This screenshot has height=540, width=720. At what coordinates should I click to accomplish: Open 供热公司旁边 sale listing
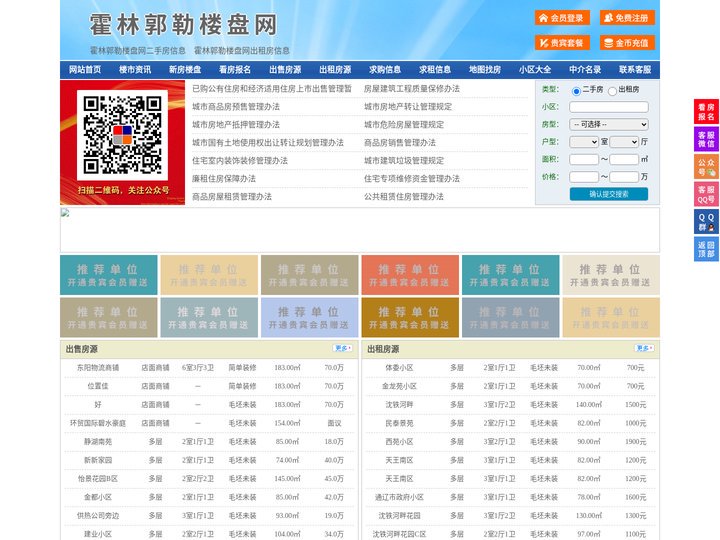tap(98, 516)
